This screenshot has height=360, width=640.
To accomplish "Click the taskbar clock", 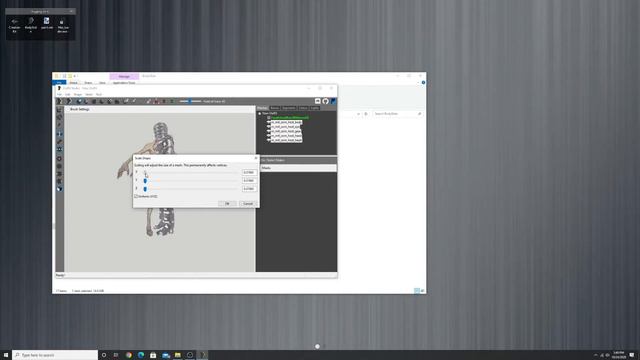I will coord(619,355).
